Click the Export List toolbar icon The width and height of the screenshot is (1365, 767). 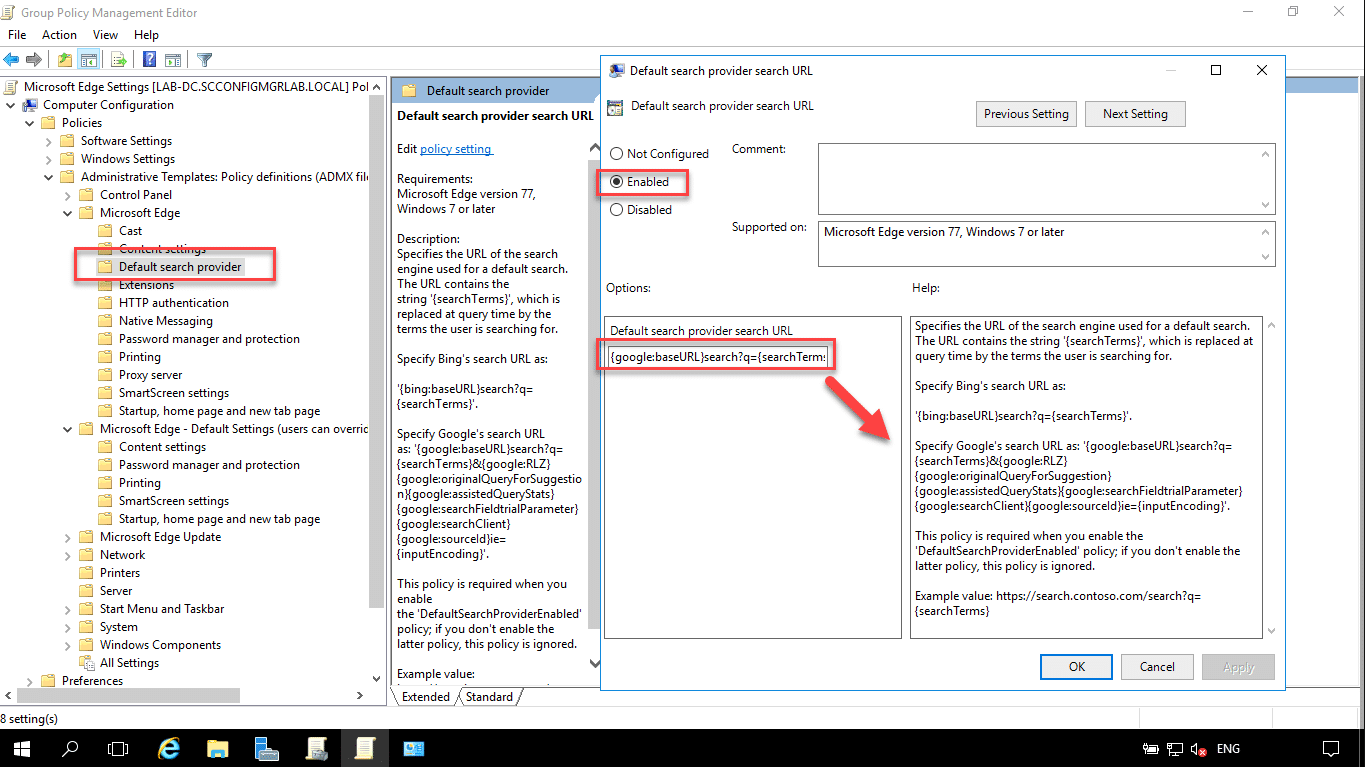pyautogui.click(x=118, y=59)
